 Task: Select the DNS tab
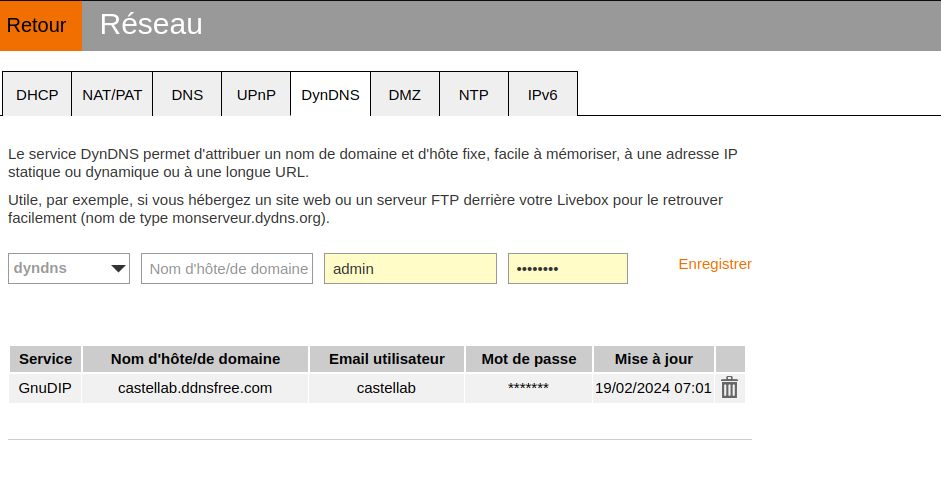click(187, 96)
